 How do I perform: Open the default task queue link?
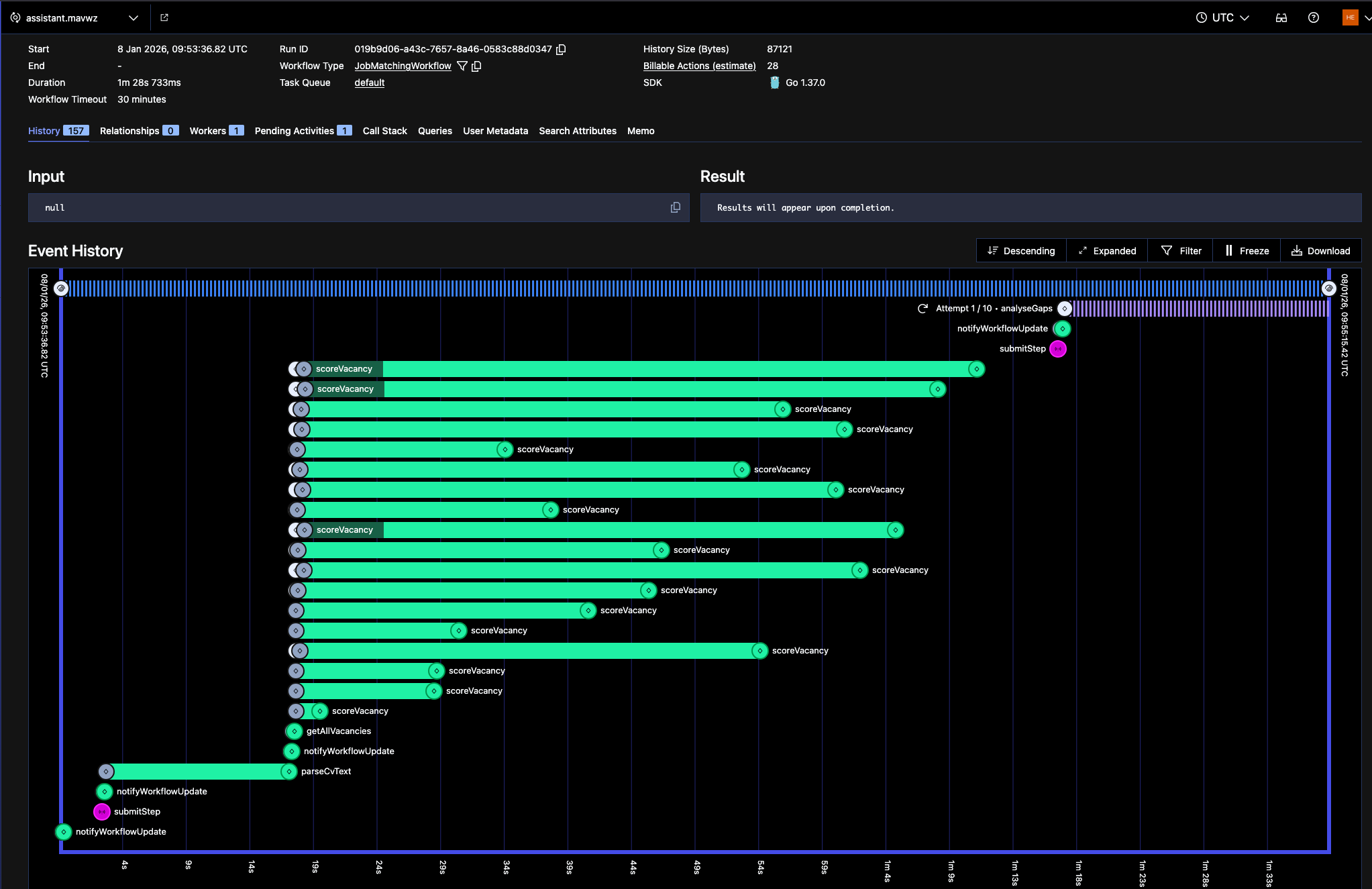369,83
